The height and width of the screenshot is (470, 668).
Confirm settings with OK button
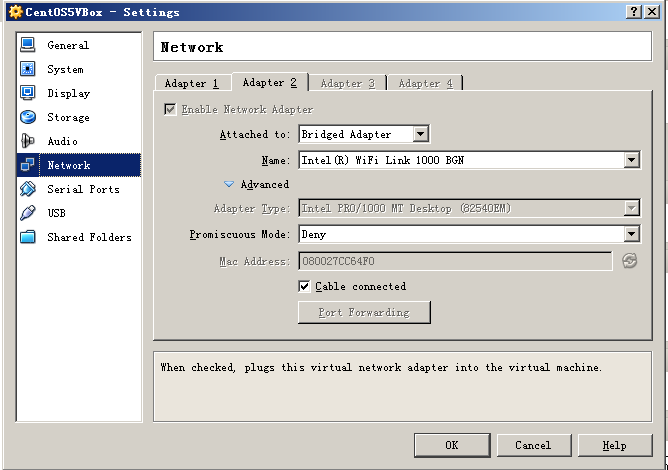[x=452, y=445]
